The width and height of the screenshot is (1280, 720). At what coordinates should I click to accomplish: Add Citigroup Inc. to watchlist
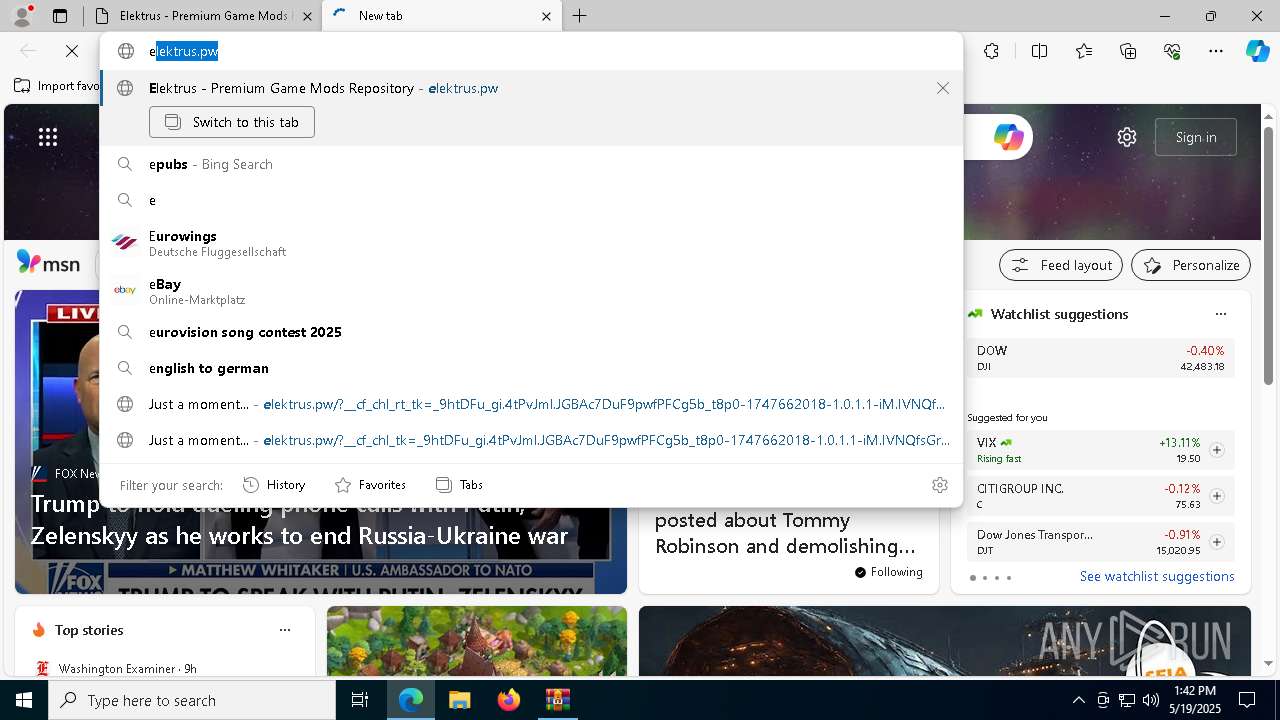(x=1216, y=496)
